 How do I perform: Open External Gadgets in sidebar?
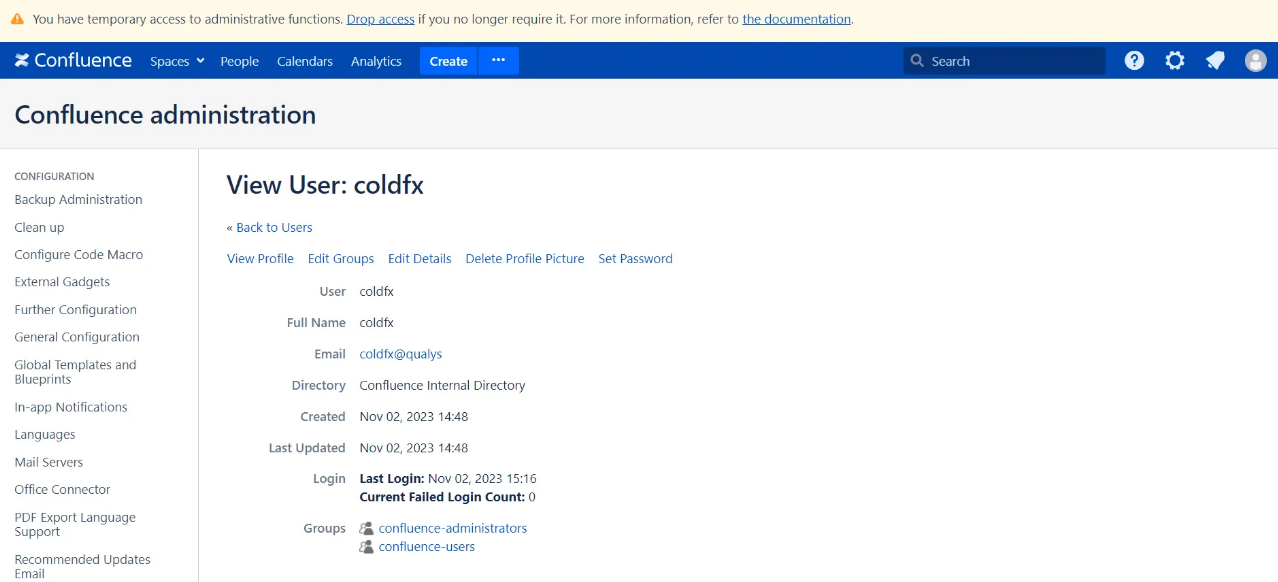(x=62, y=282)
